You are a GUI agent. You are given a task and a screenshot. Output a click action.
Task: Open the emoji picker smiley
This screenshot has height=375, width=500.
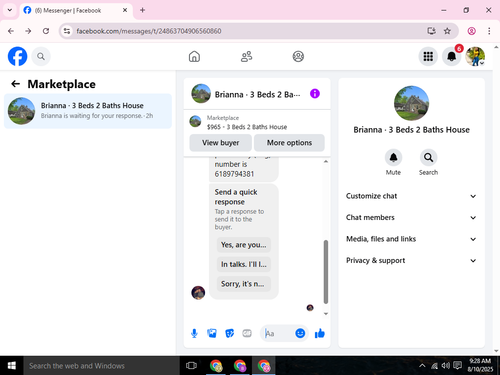tap(300, 333)
